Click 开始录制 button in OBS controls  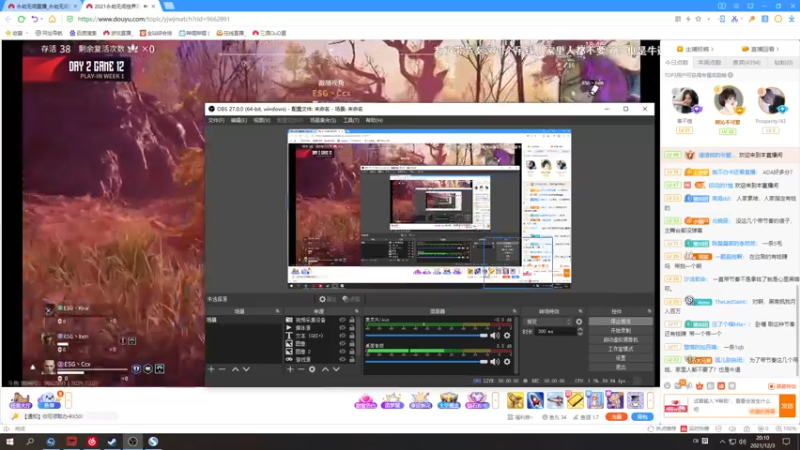[x=620, y=331]
